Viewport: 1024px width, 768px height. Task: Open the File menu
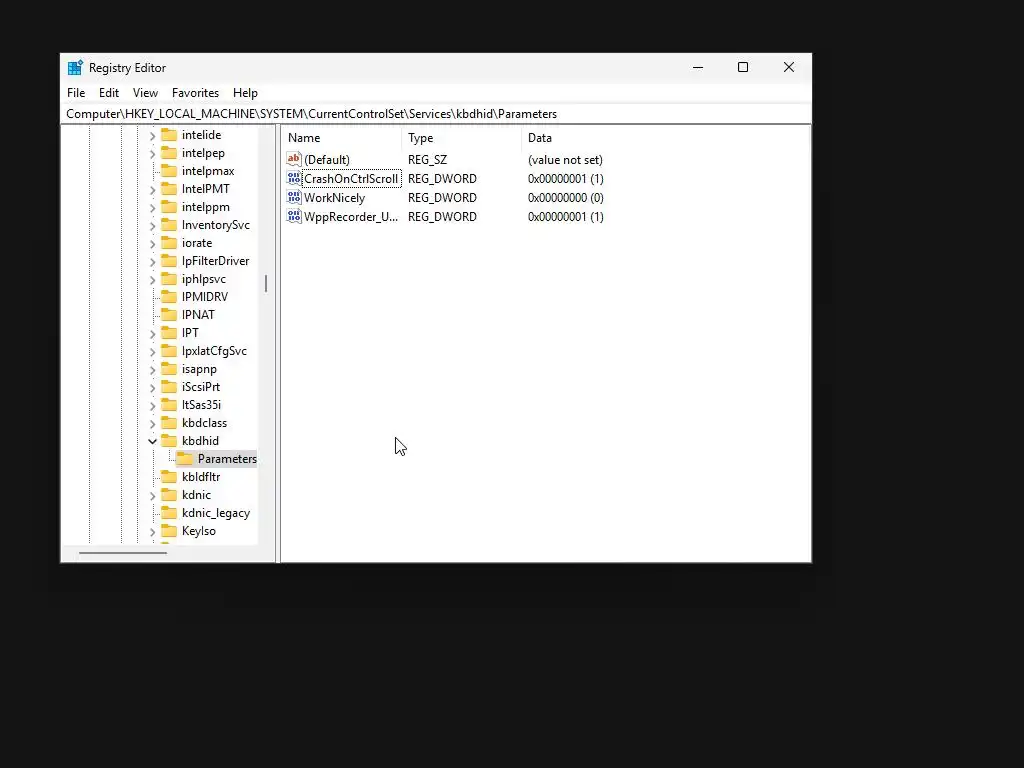point(76,93)
